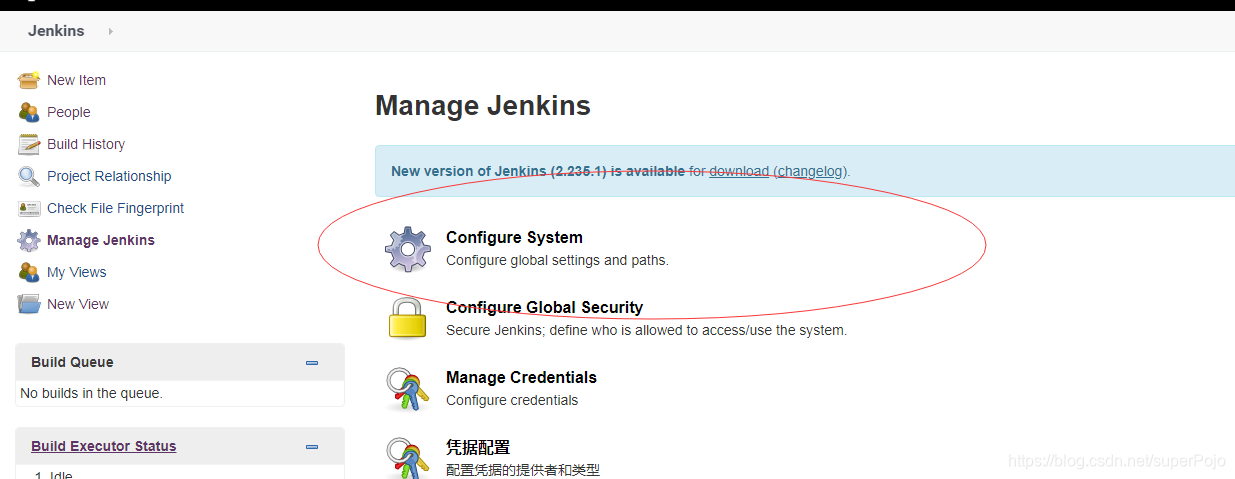
Task: Open the People link
Action: (68, 112)
